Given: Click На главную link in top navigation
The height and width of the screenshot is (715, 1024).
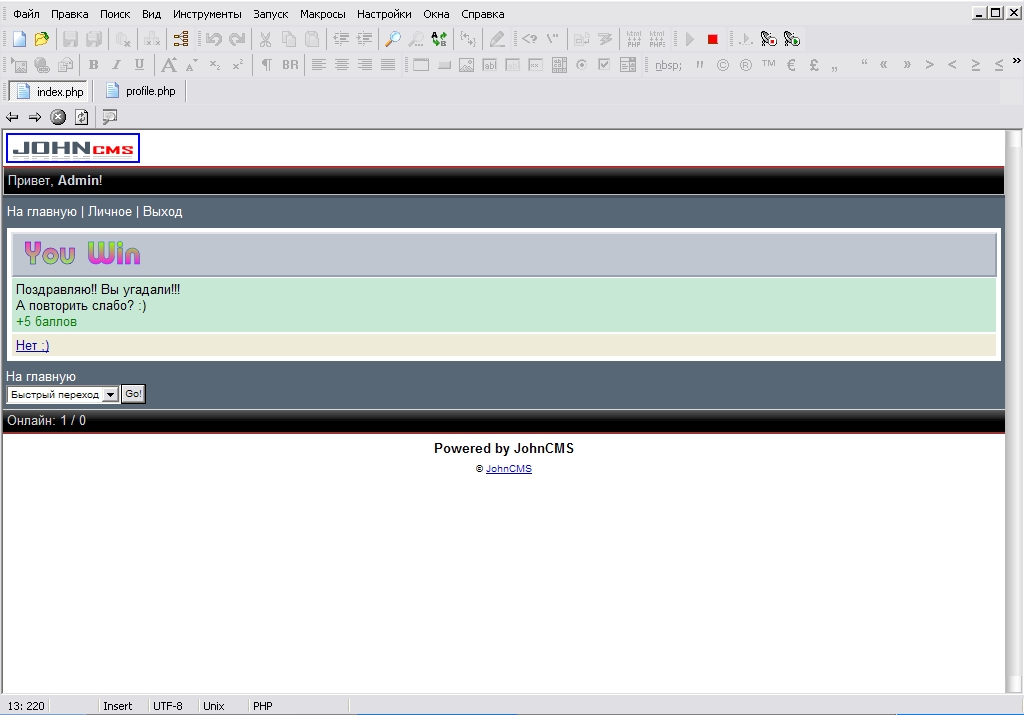Looking at the screenshot, I should [42, 212].
